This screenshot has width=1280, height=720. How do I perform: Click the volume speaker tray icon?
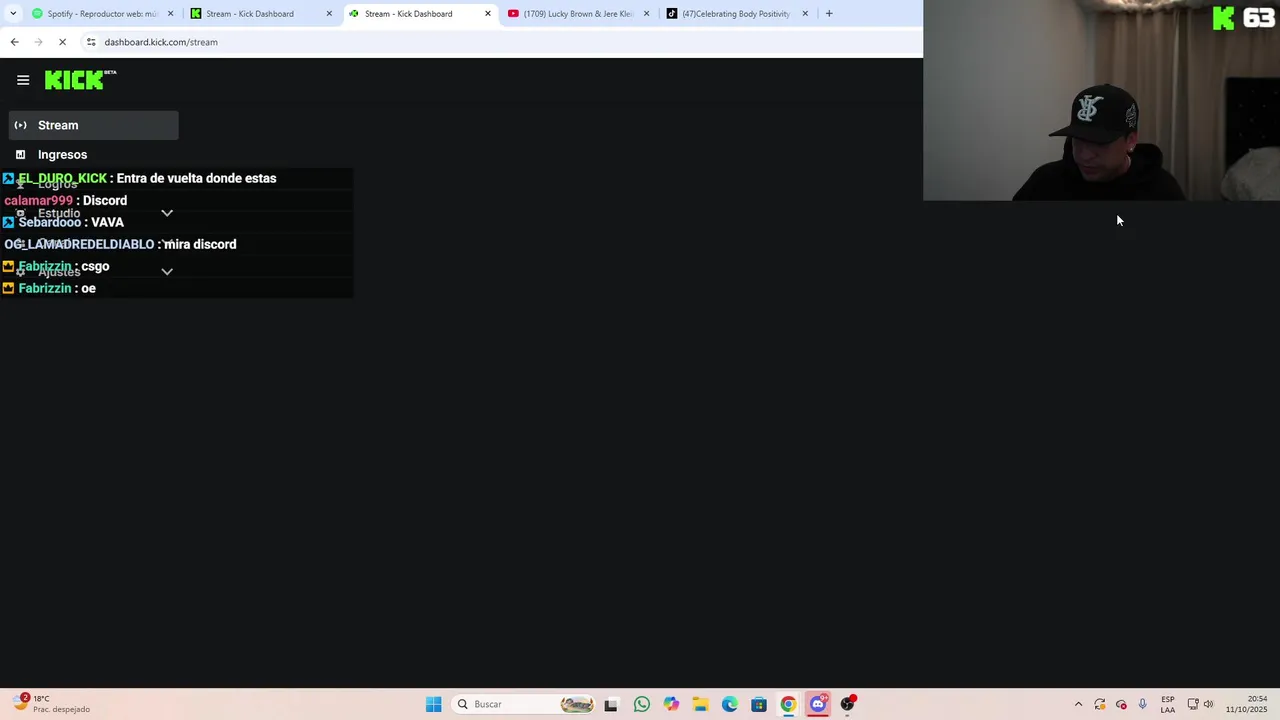click(1208, 704)
